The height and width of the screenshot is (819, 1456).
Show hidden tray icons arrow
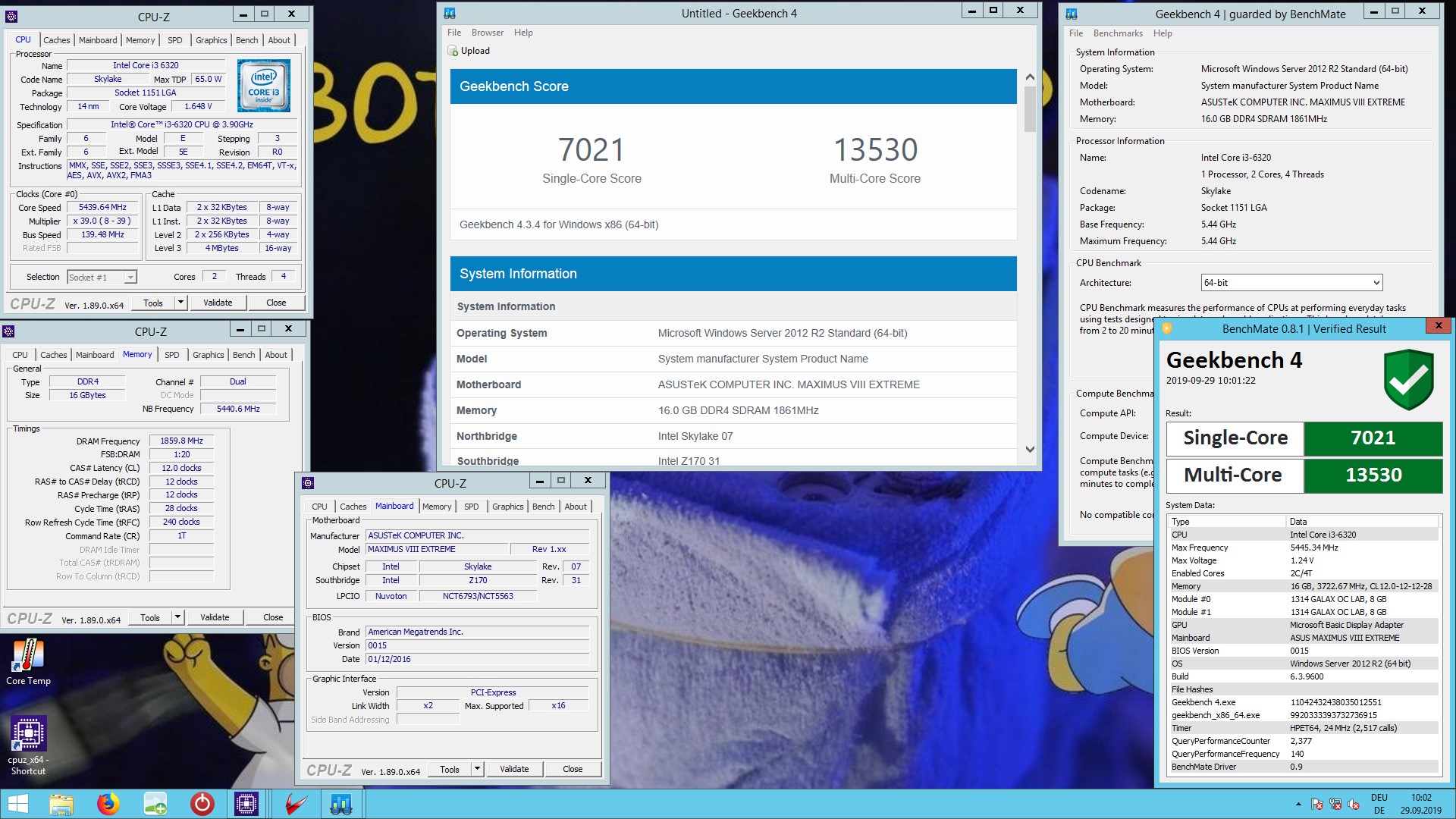click(x=1298, y=804)
